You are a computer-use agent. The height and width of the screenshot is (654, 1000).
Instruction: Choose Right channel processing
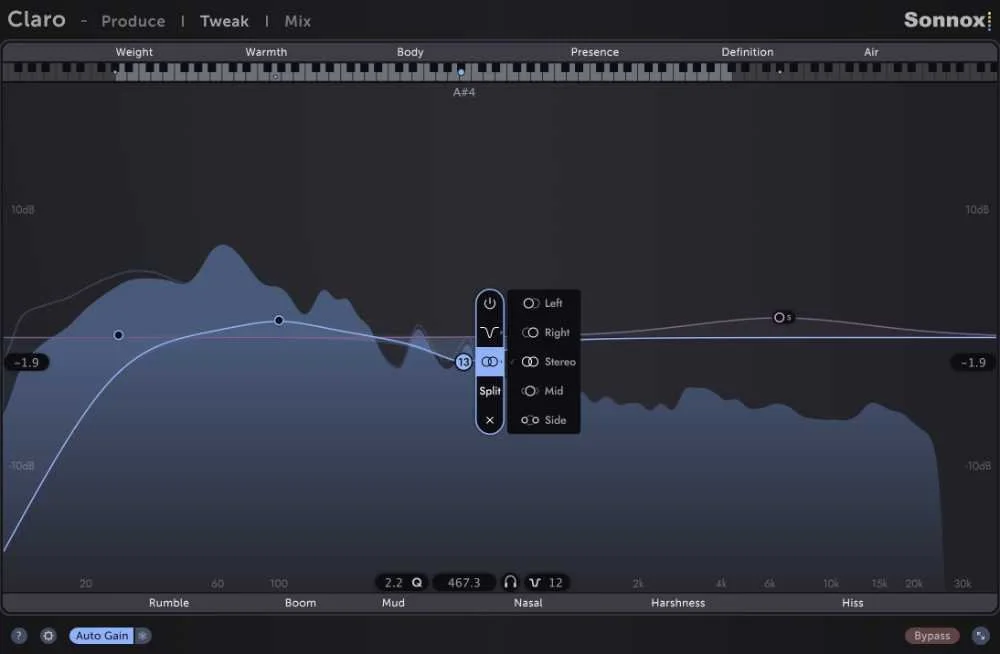(x=543, y=332)
